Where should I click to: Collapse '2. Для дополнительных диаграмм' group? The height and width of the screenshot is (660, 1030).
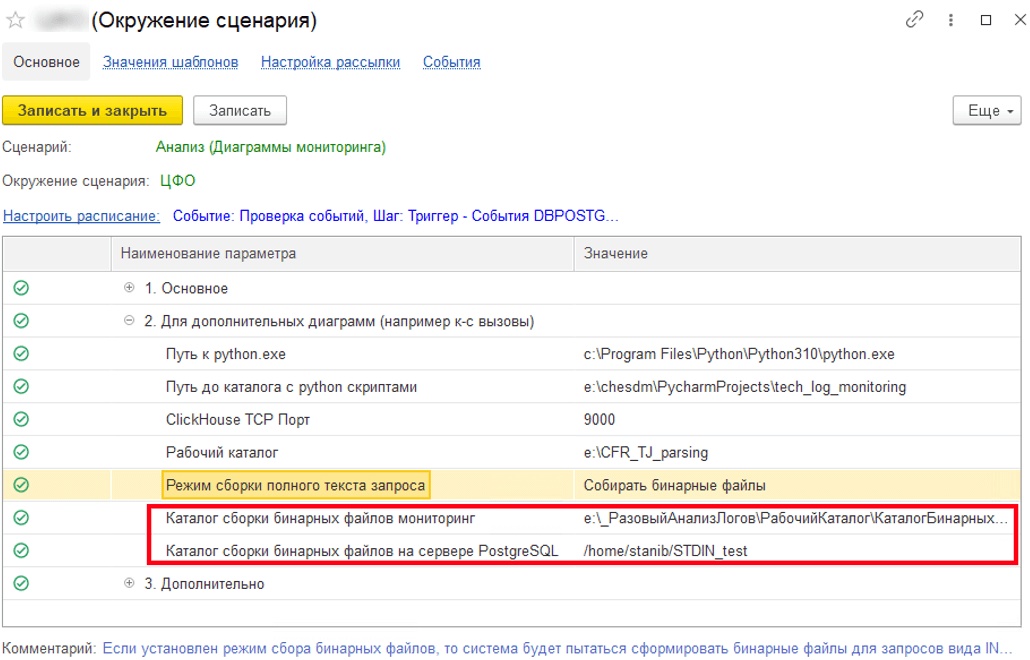click(x=129, y=321)
